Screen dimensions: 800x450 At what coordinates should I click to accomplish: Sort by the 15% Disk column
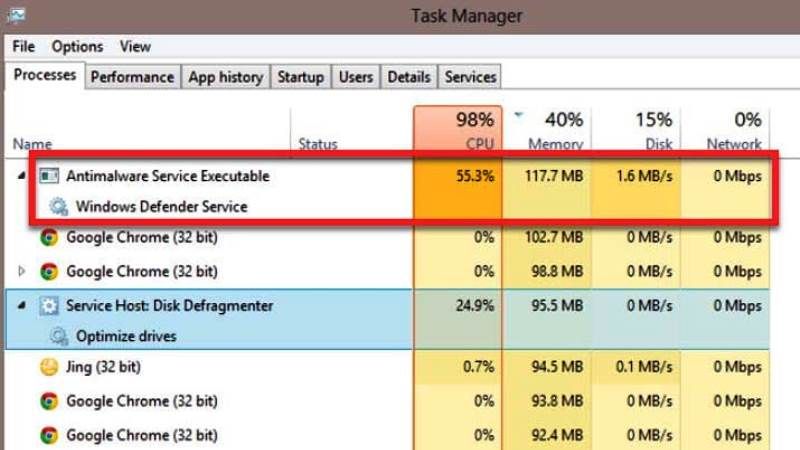click(636, 130)
